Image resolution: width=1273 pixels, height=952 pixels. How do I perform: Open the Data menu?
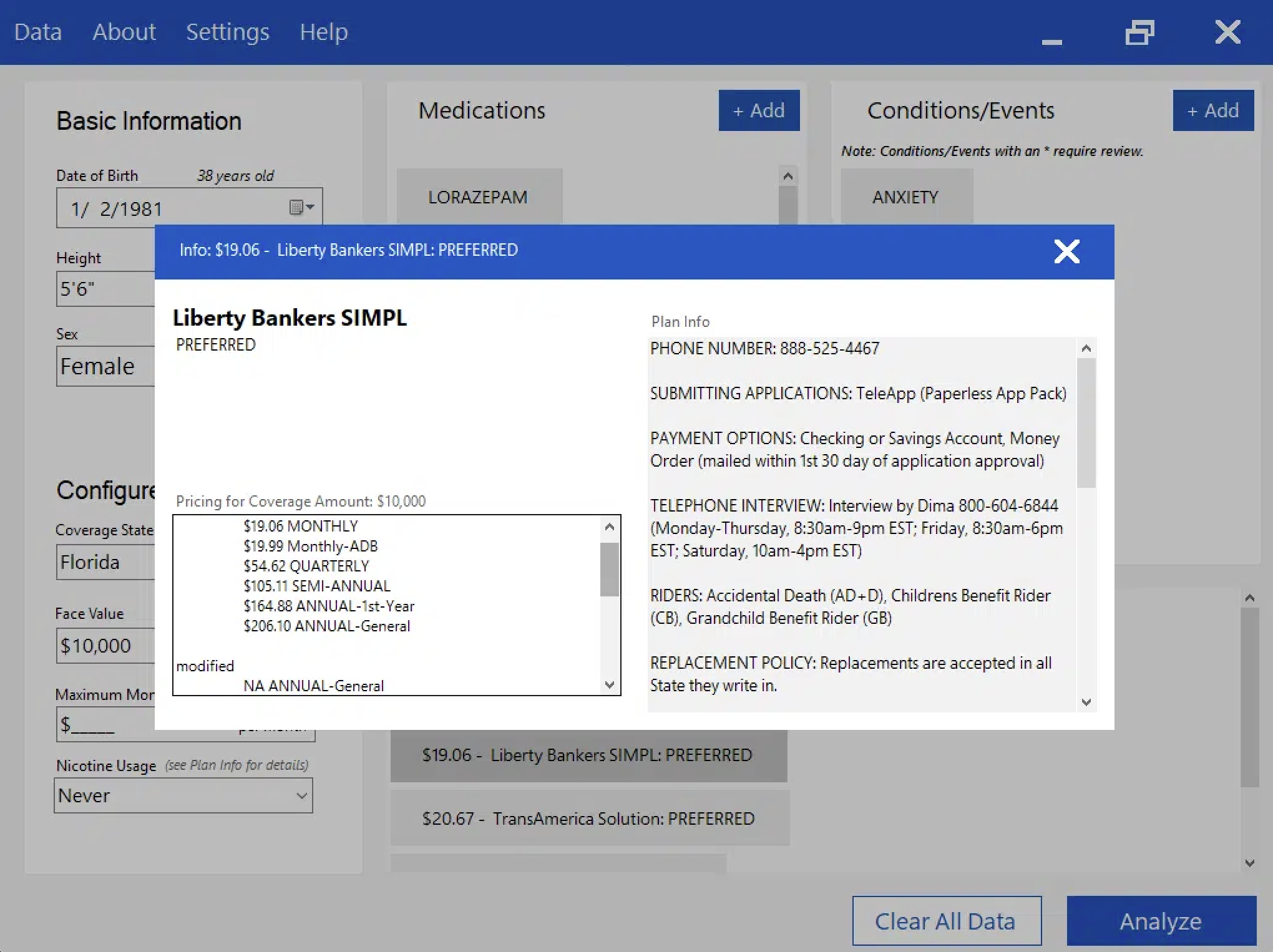38,32
